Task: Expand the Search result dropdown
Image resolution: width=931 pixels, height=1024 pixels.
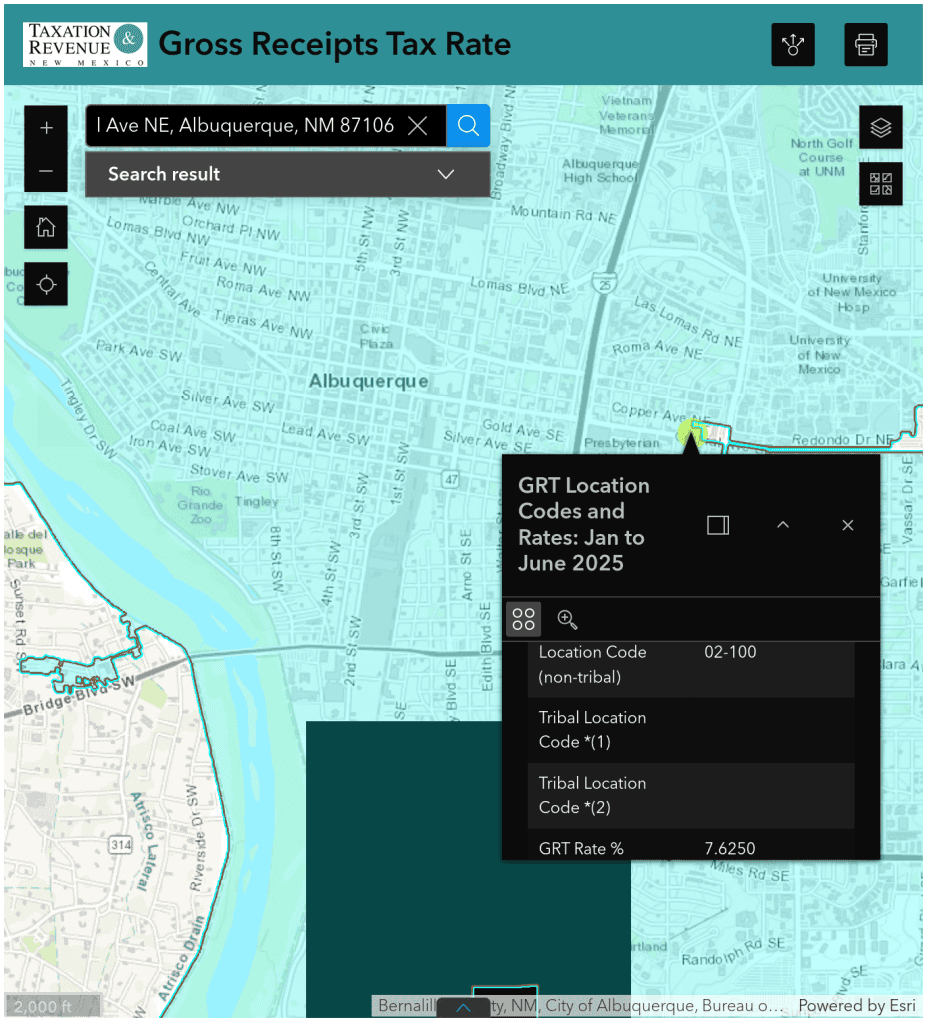Action: (x=447, y=175)
